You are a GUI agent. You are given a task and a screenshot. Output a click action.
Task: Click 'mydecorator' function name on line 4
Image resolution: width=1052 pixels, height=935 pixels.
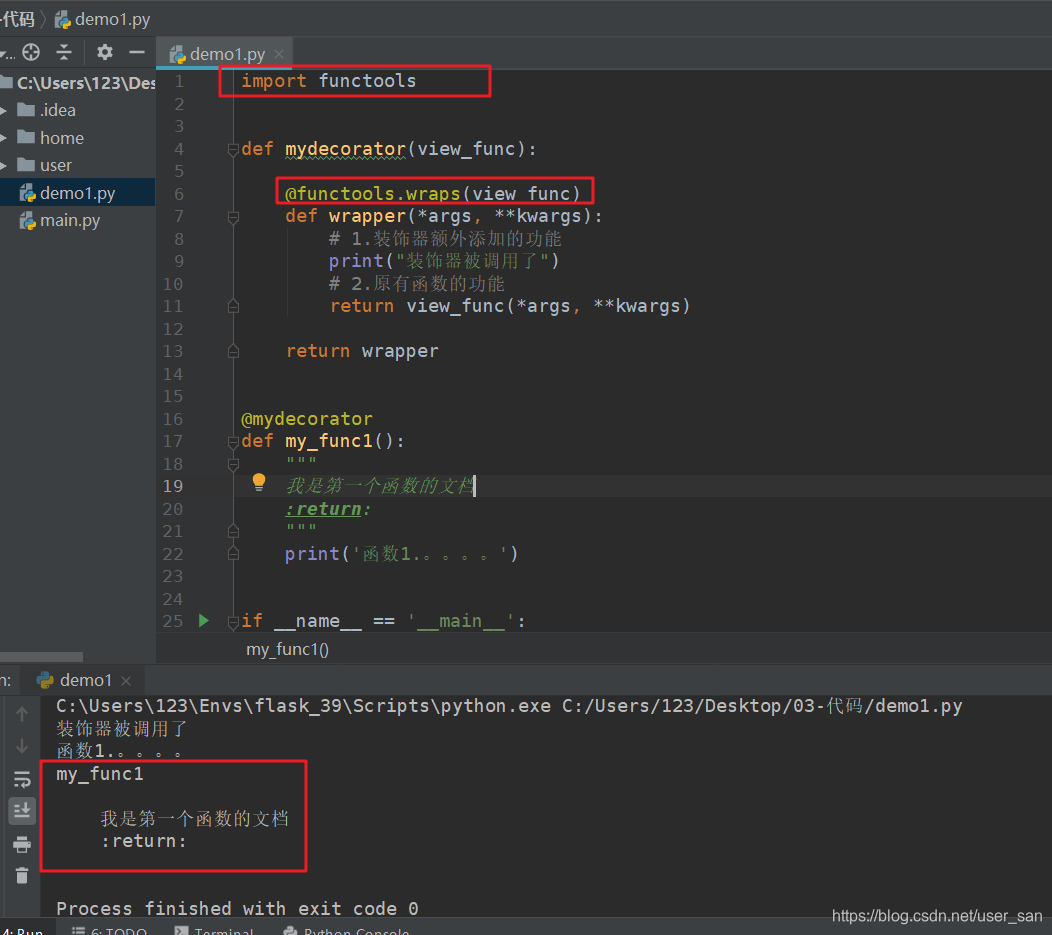346,149
